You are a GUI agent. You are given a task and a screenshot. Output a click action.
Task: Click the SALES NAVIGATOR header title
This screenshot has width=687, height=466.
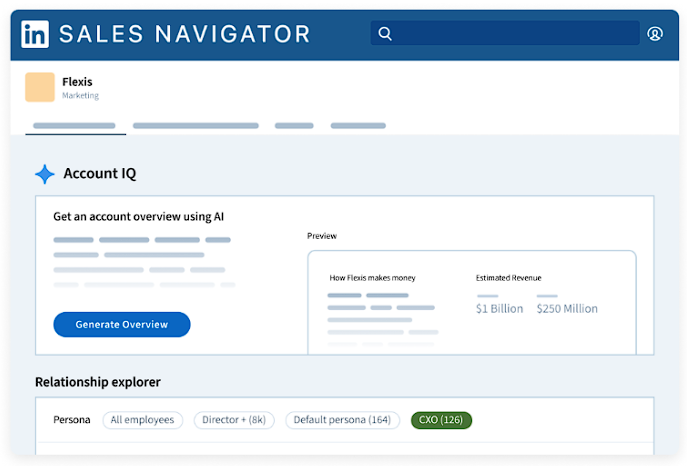[x=185, y=34]
